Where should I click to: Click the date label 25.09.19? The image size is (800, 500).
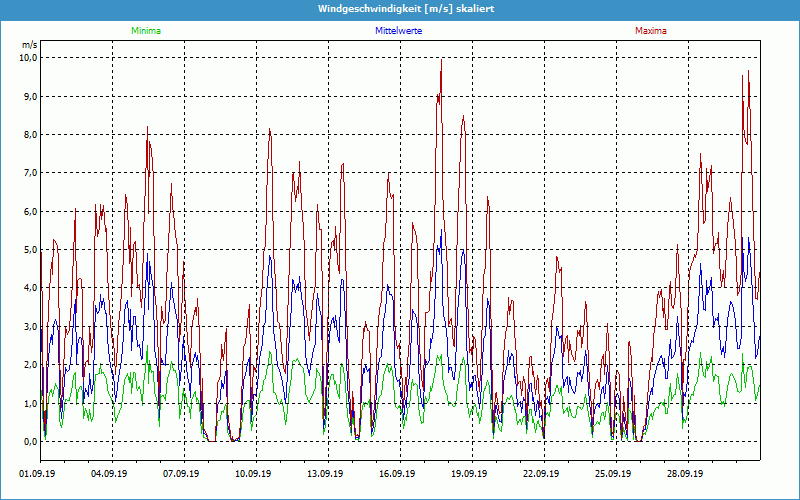tap(613, 473)
